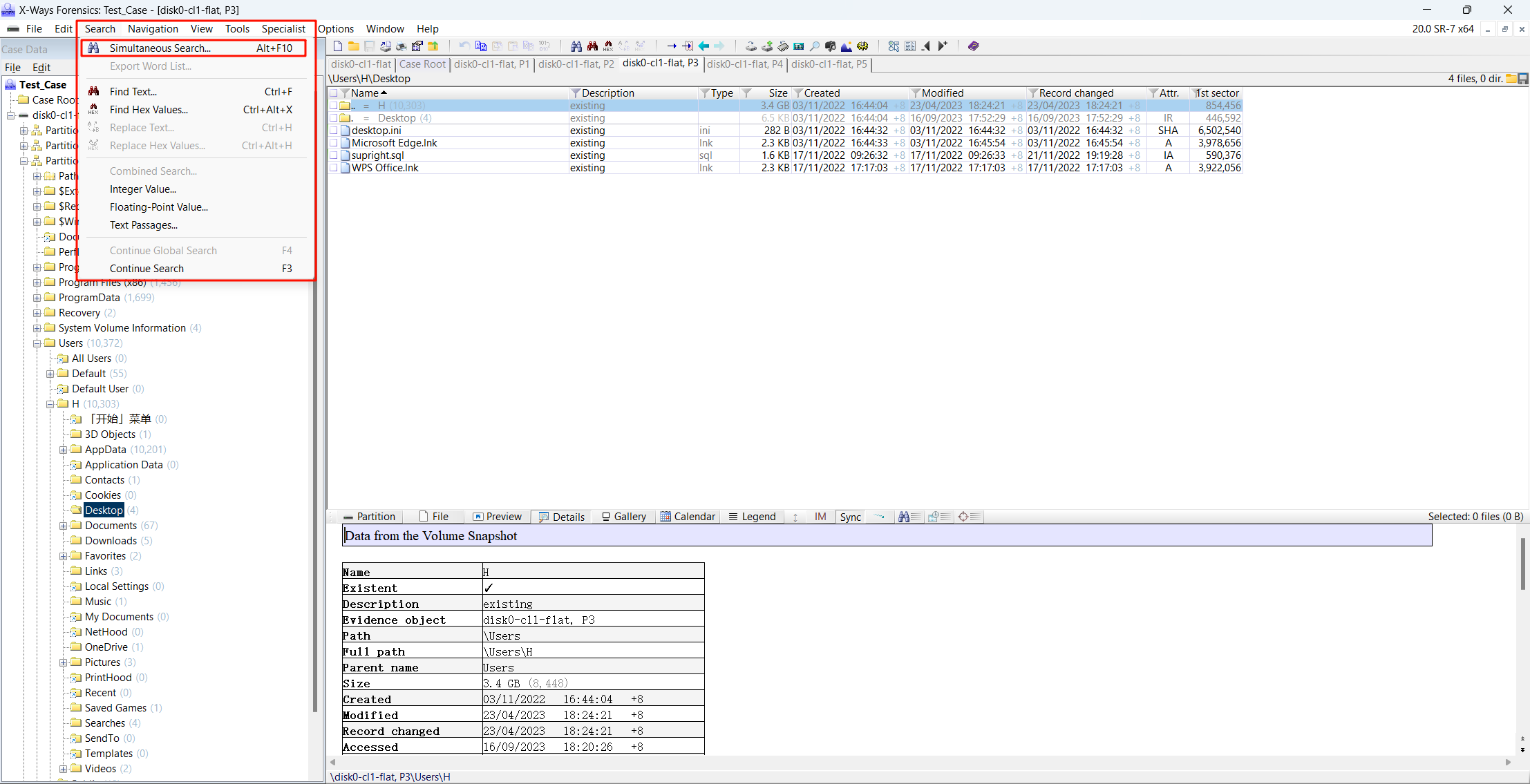Click the yellow gear Options icon

click(862, 46)
